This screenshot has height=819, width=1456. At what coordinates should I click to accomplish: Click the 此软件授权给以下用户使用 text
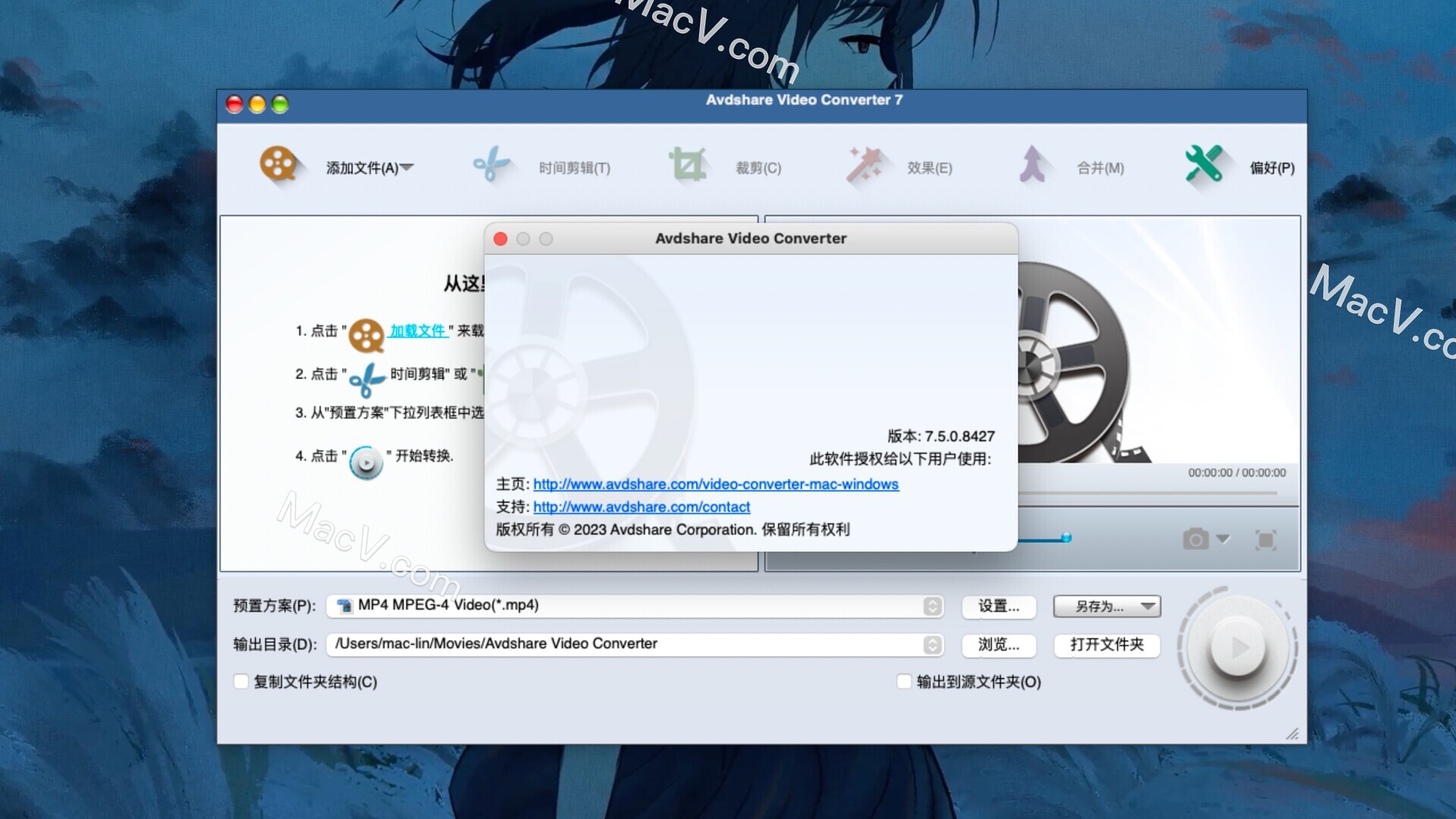coord(900,459)
